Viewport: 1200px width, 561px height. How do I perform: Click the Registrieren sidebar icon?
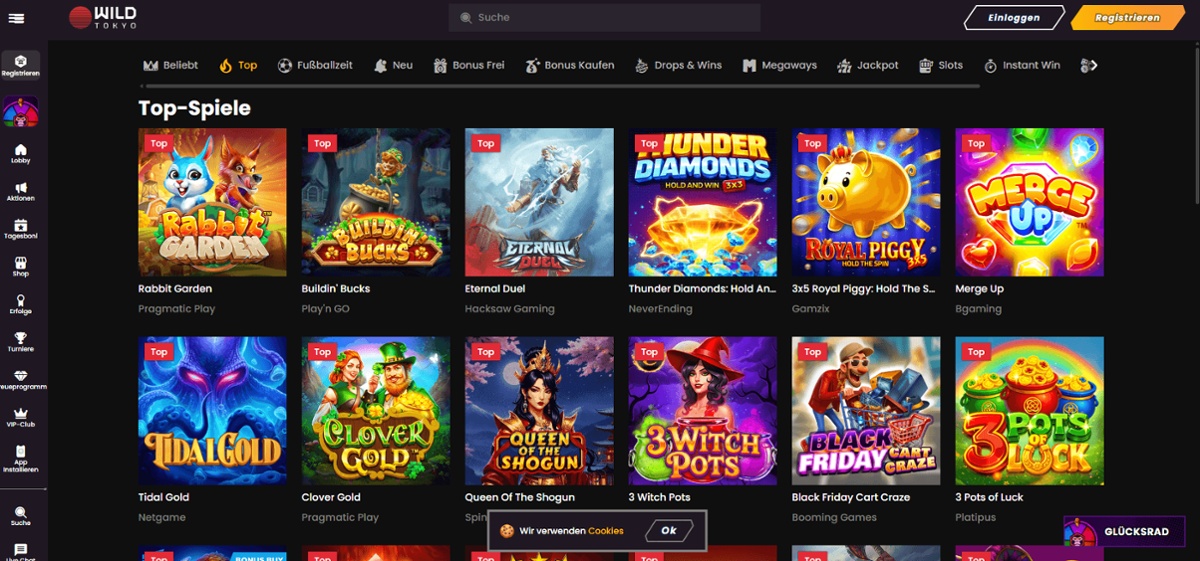click(20, 66)
